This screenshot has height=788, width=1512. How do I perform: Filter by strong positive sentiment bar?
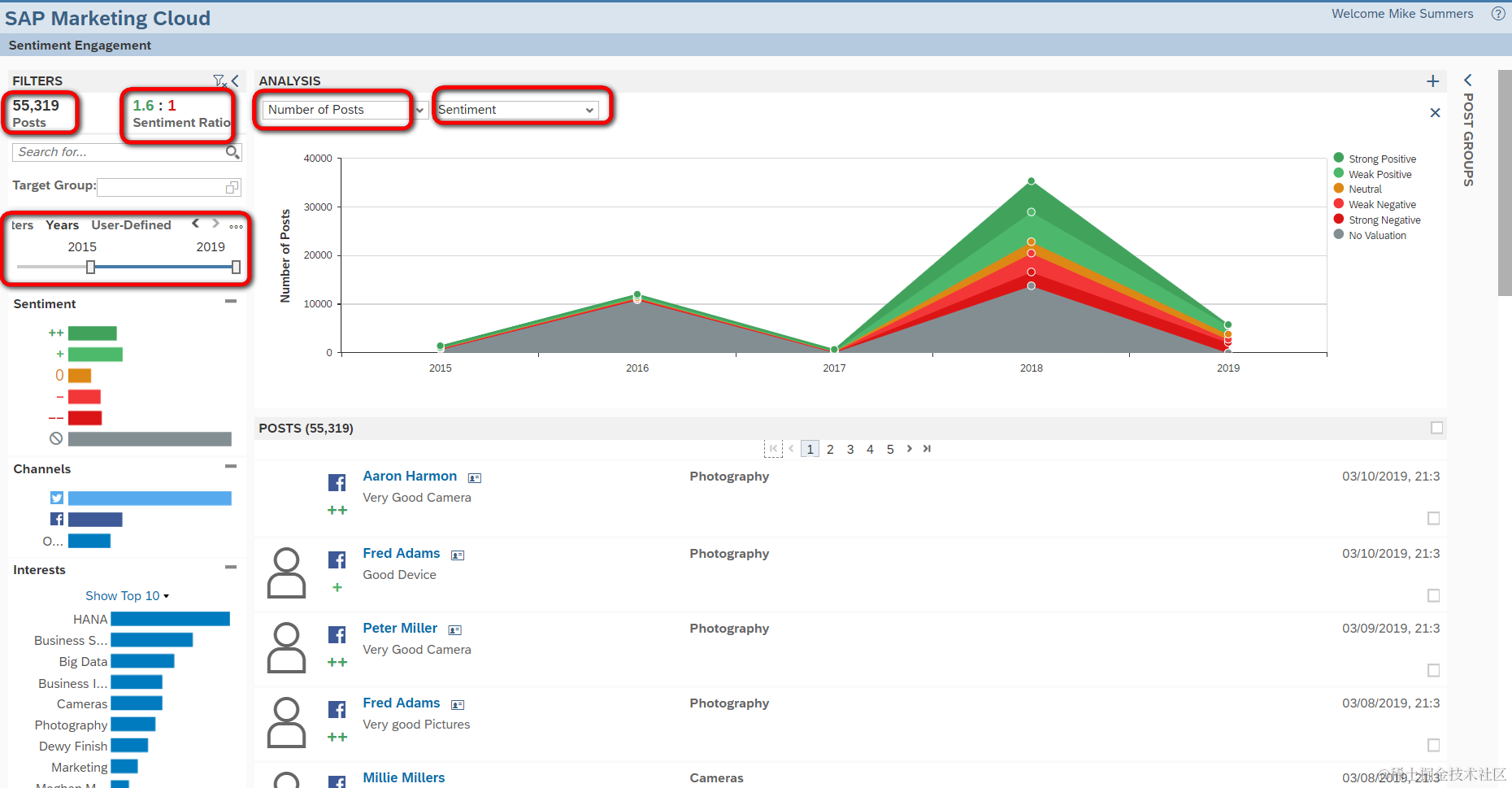point(93,333)
